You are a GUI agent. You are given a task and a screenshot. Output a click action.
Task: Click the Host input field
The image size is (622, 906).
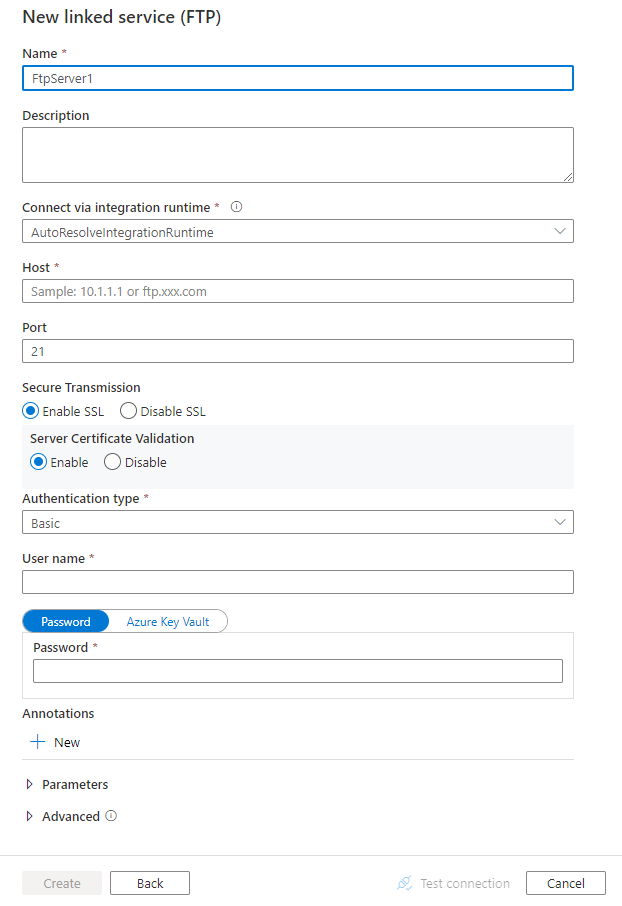(297, 290)
